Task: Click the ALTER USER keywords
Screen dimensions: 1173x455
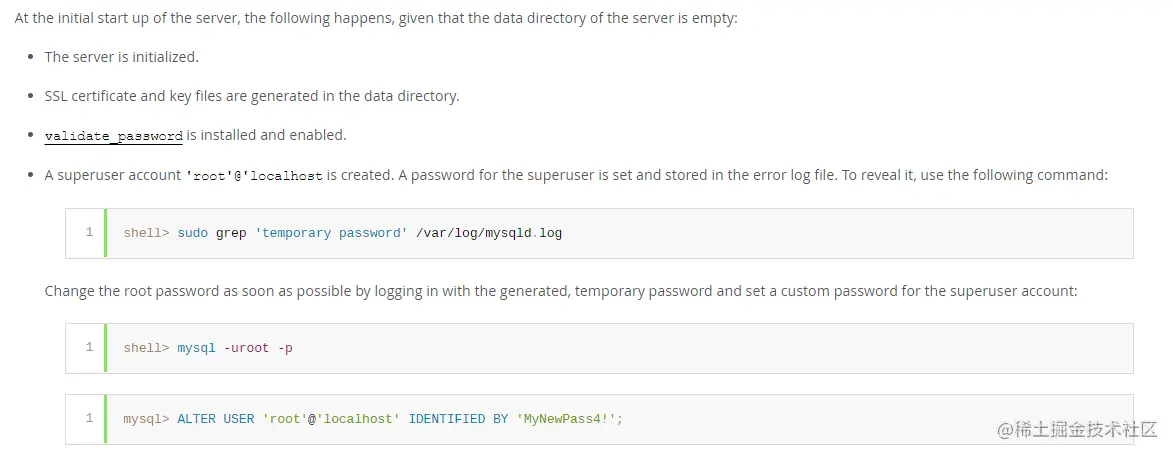Action: point(216,418)
